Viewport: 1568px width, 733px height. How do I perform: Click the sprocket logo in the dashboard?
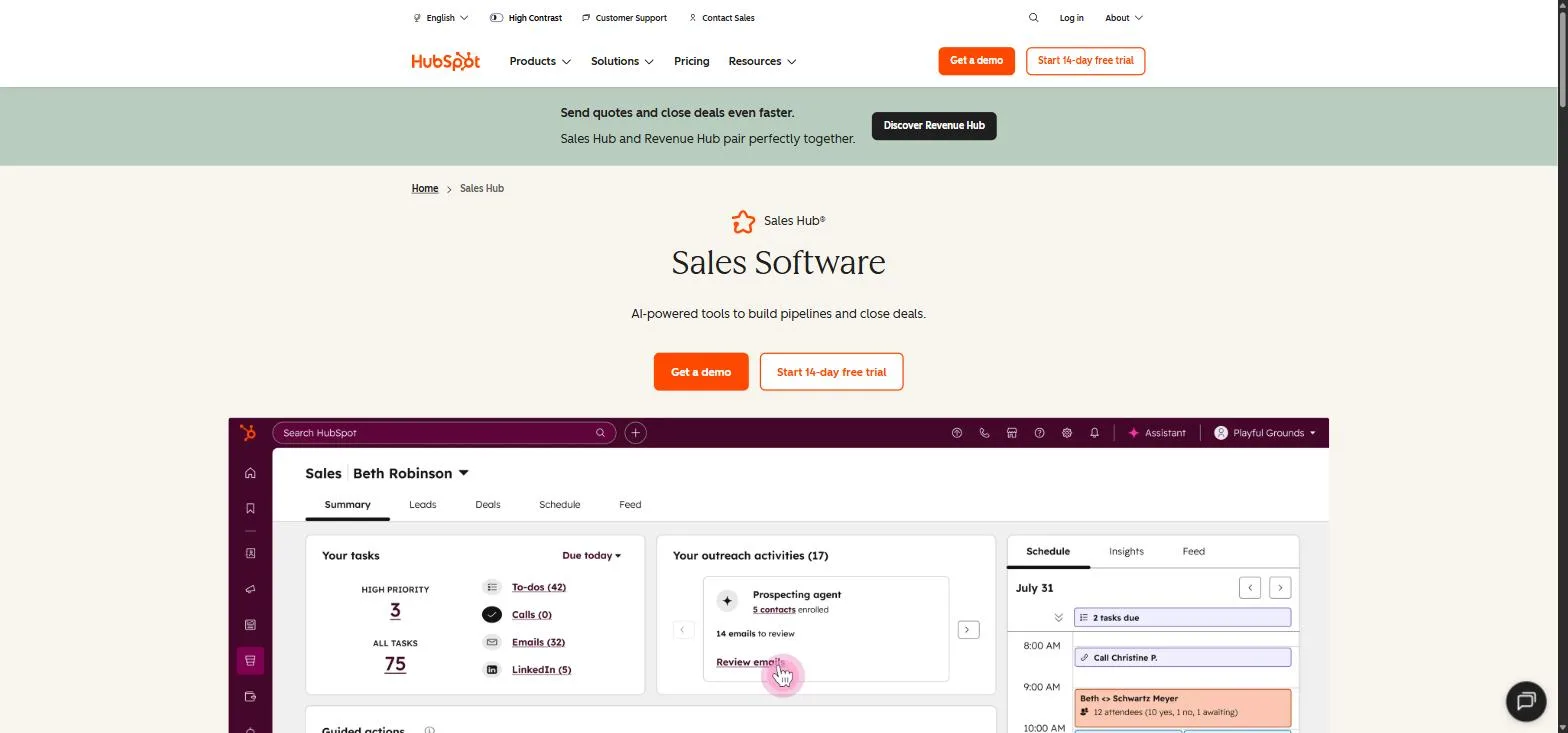coord(248,432)
